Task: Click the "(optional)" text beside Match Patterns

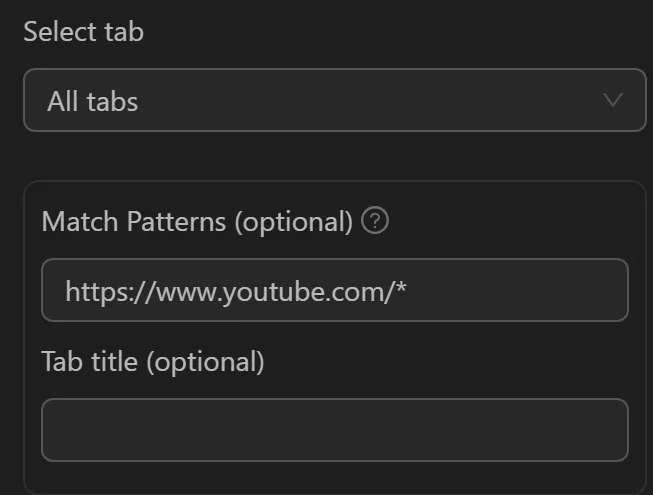Action: tap(293, 222)
